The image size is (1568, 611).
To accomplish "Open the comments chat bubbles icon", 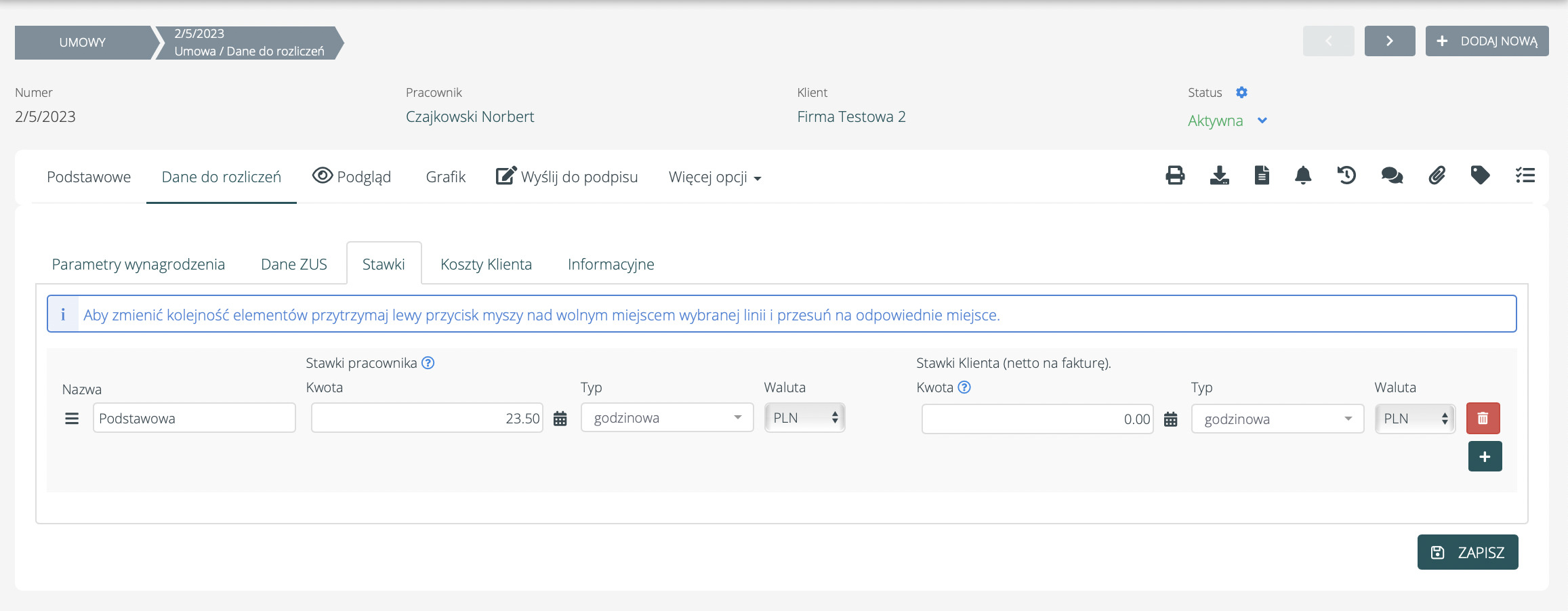I will point(1392,176).
